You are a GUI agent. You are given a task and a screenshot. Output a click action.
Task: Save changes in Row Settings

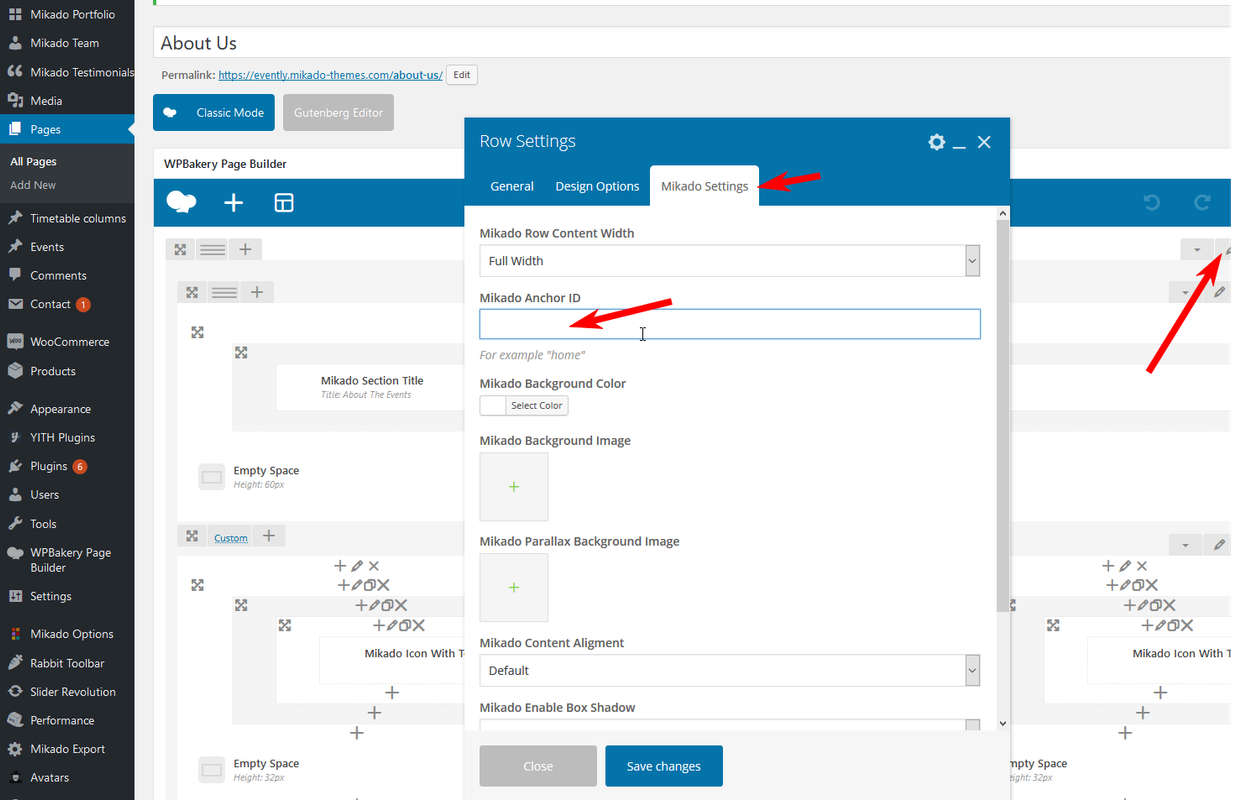click(x=664, y=766)
